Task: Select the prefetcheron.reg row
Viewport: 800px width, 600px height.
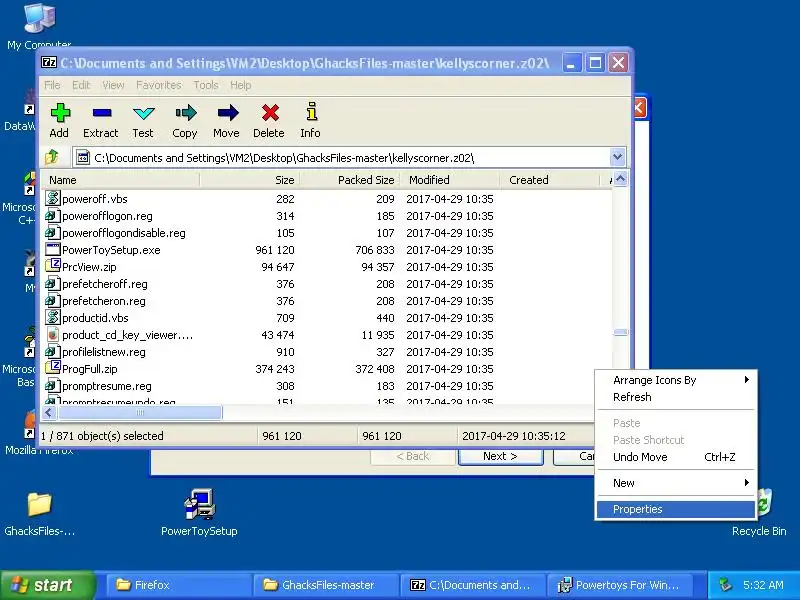Action: coord(327,301)
